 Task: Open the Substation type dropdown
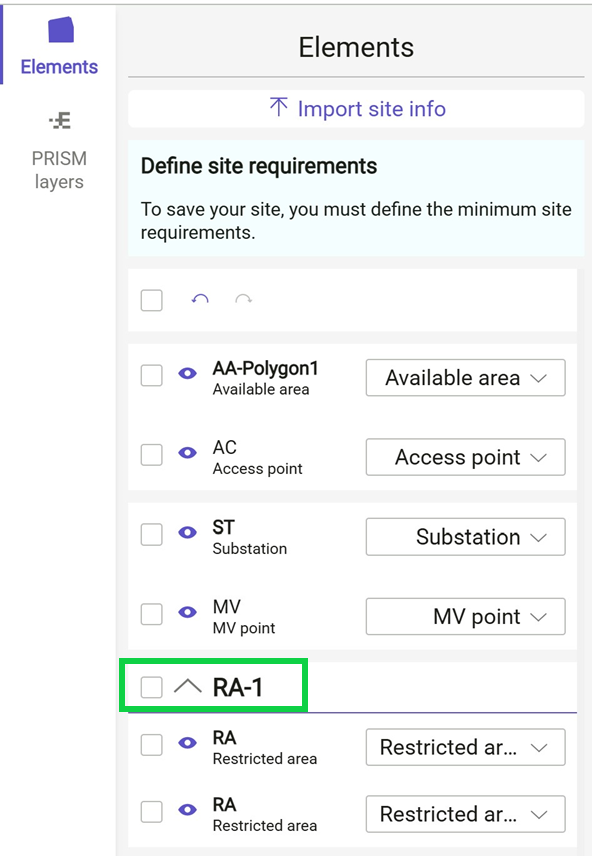point(465,536)
